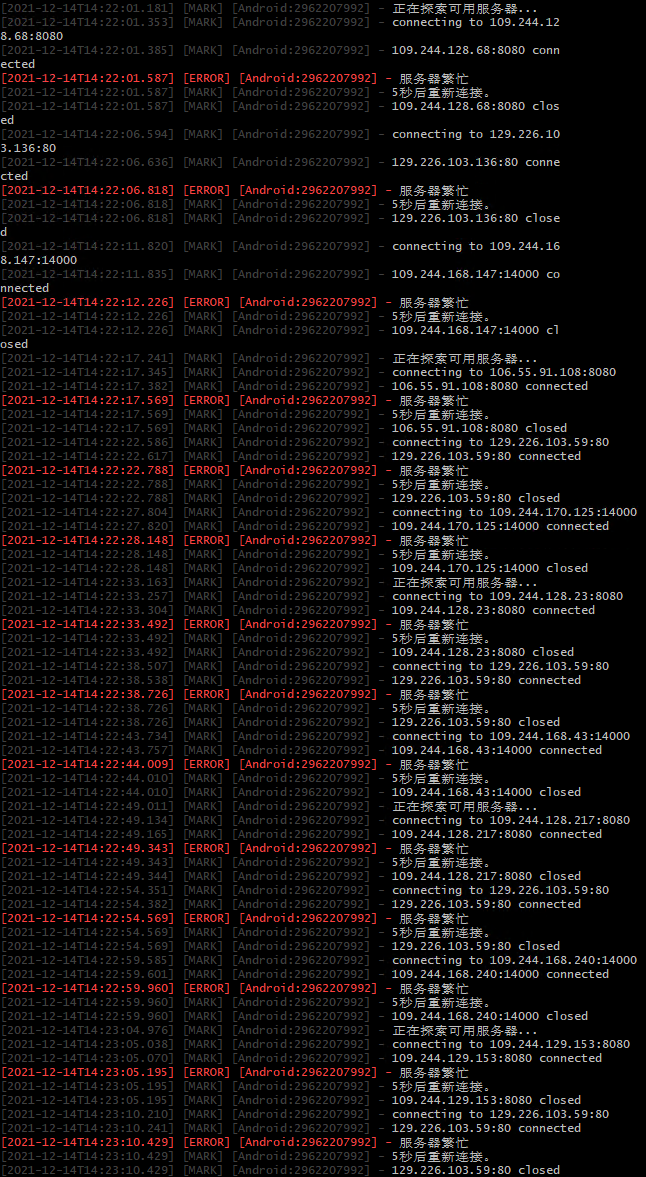Click the connecting to 106.55.91.108:8080 line
The height and width of the screenshot is (1177, 646).
(x=308, y=372)
